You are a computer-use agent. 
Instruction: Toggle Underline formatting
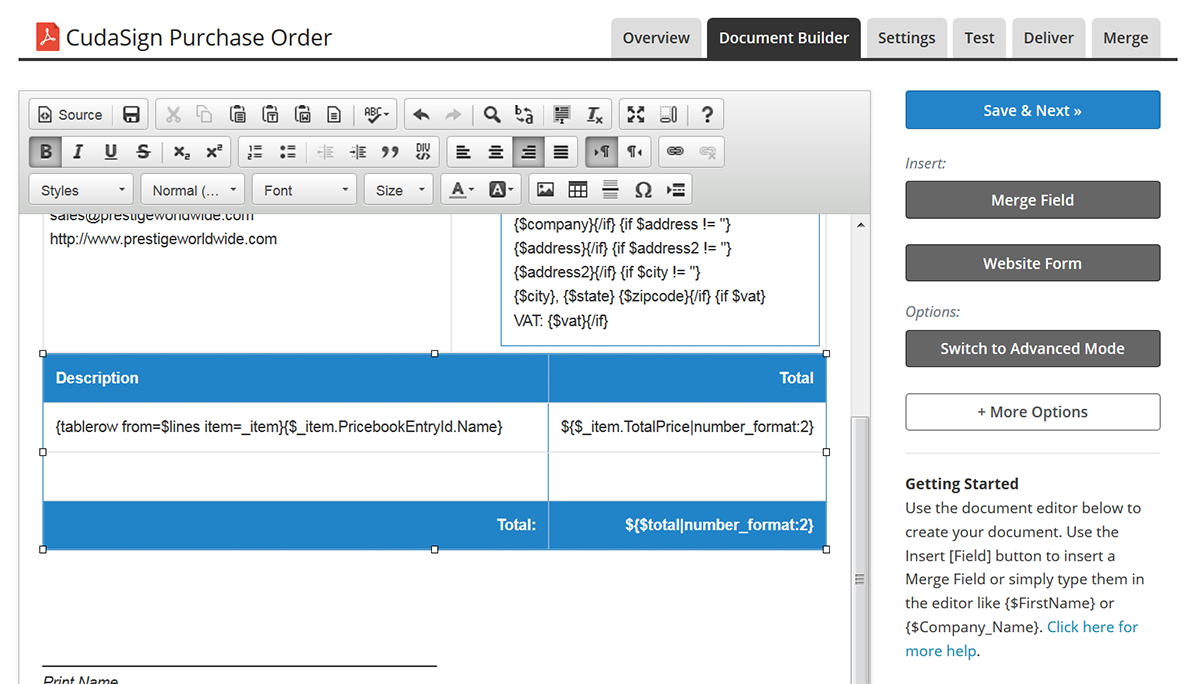click(110, 152)
